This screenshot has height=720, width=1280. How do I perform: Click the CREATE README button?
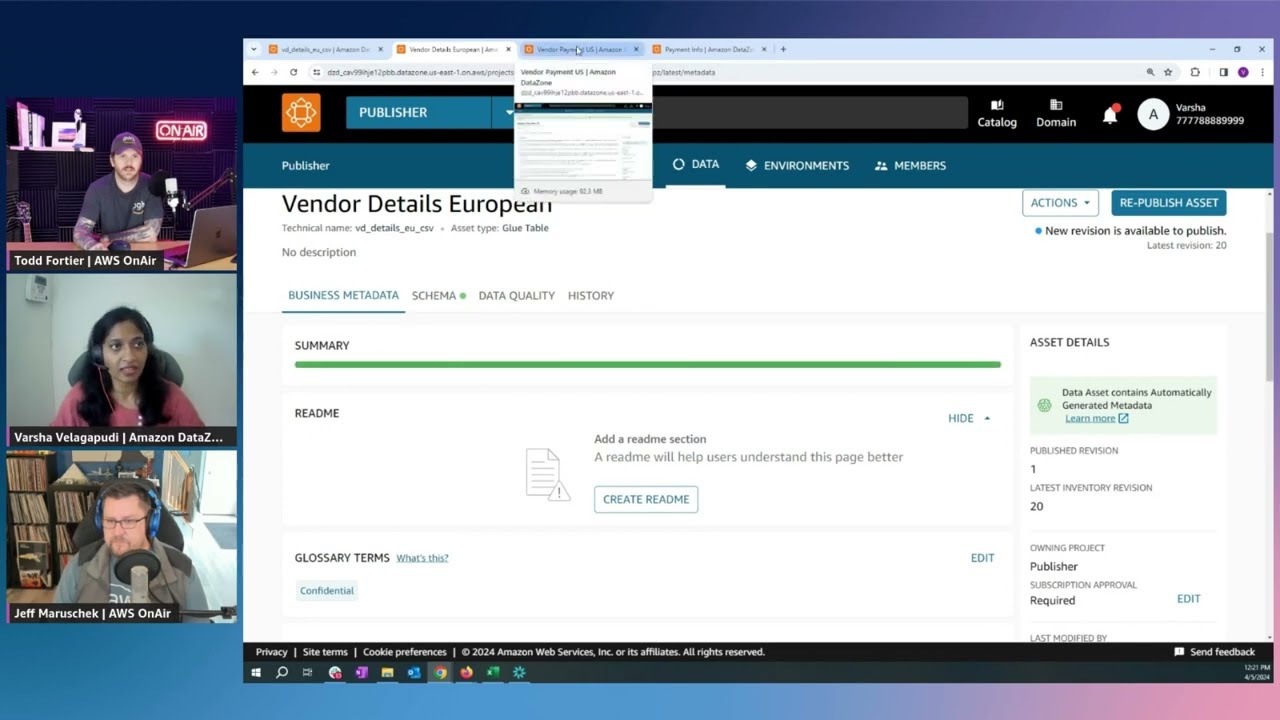[646, 500]
